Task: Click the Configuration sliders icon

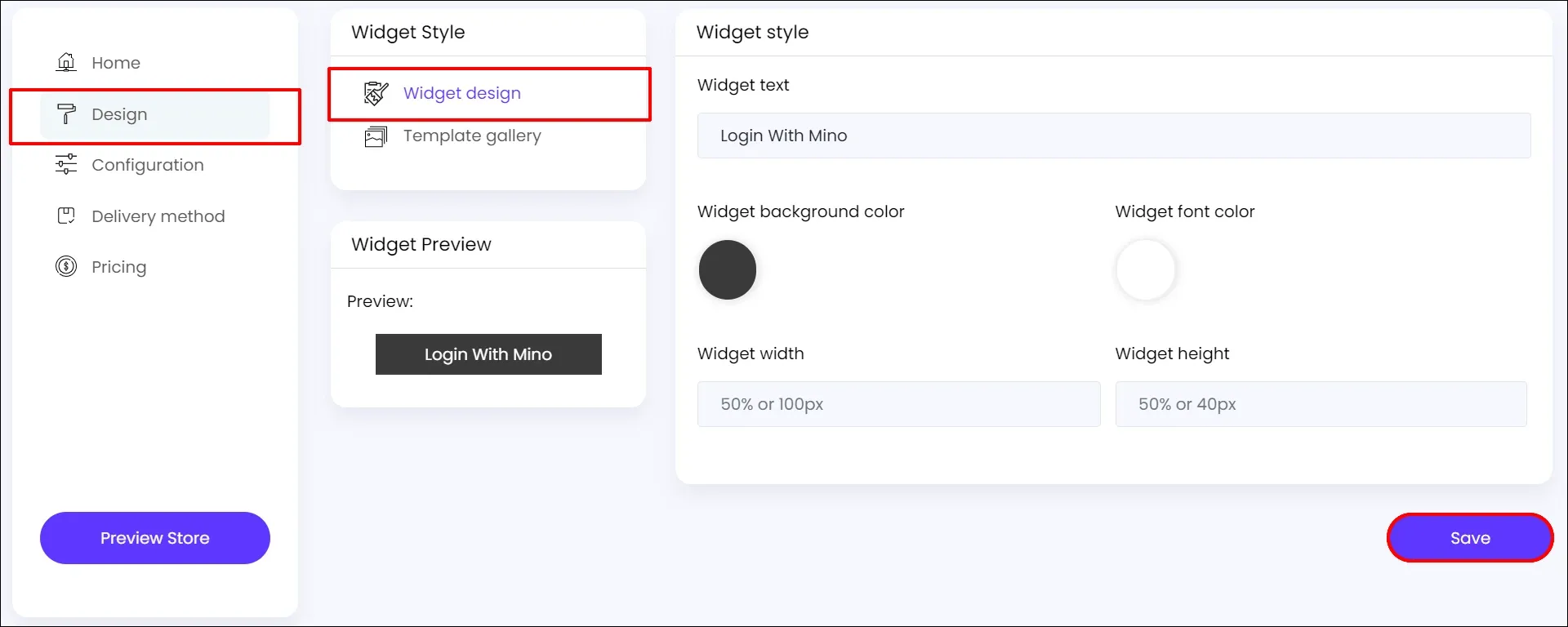Action: pyautogui.click(x=66, y=164)
